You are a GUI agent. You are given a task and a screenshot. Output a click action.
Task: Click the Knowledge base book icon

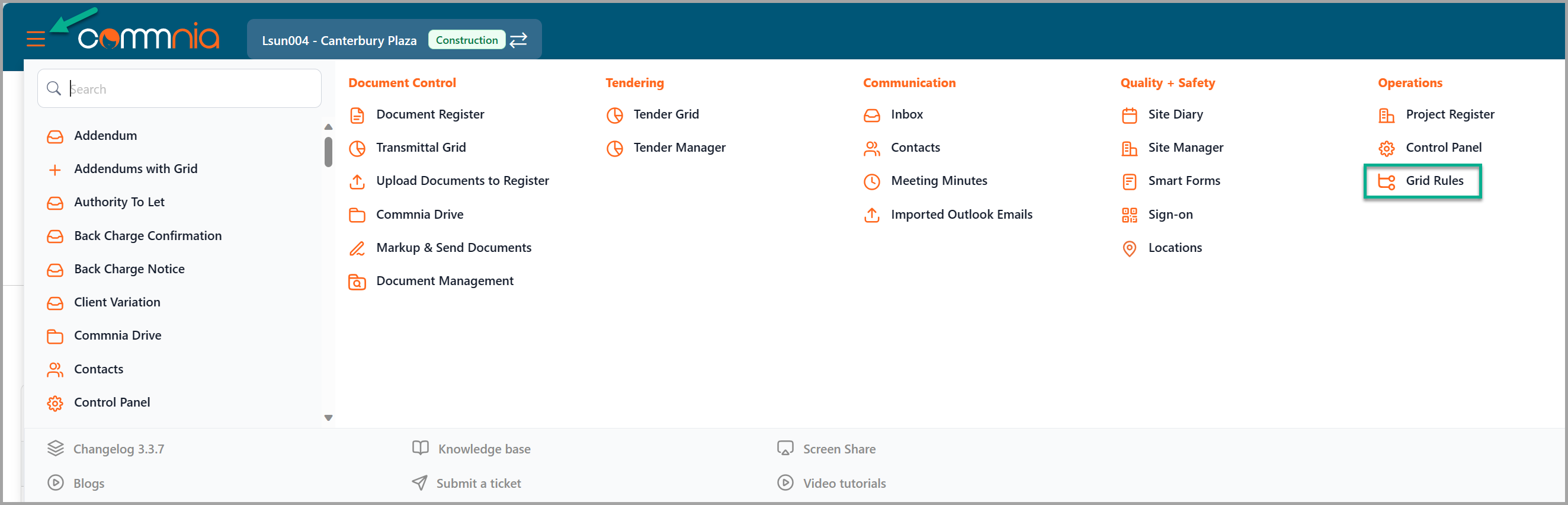420,448
